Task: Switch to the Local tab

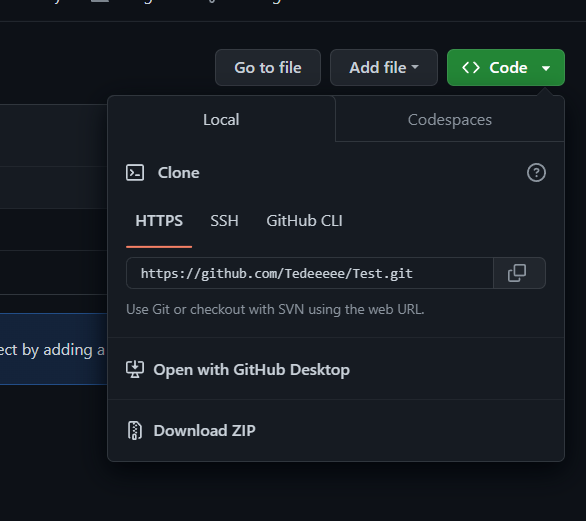Action: tap(221, 120)
